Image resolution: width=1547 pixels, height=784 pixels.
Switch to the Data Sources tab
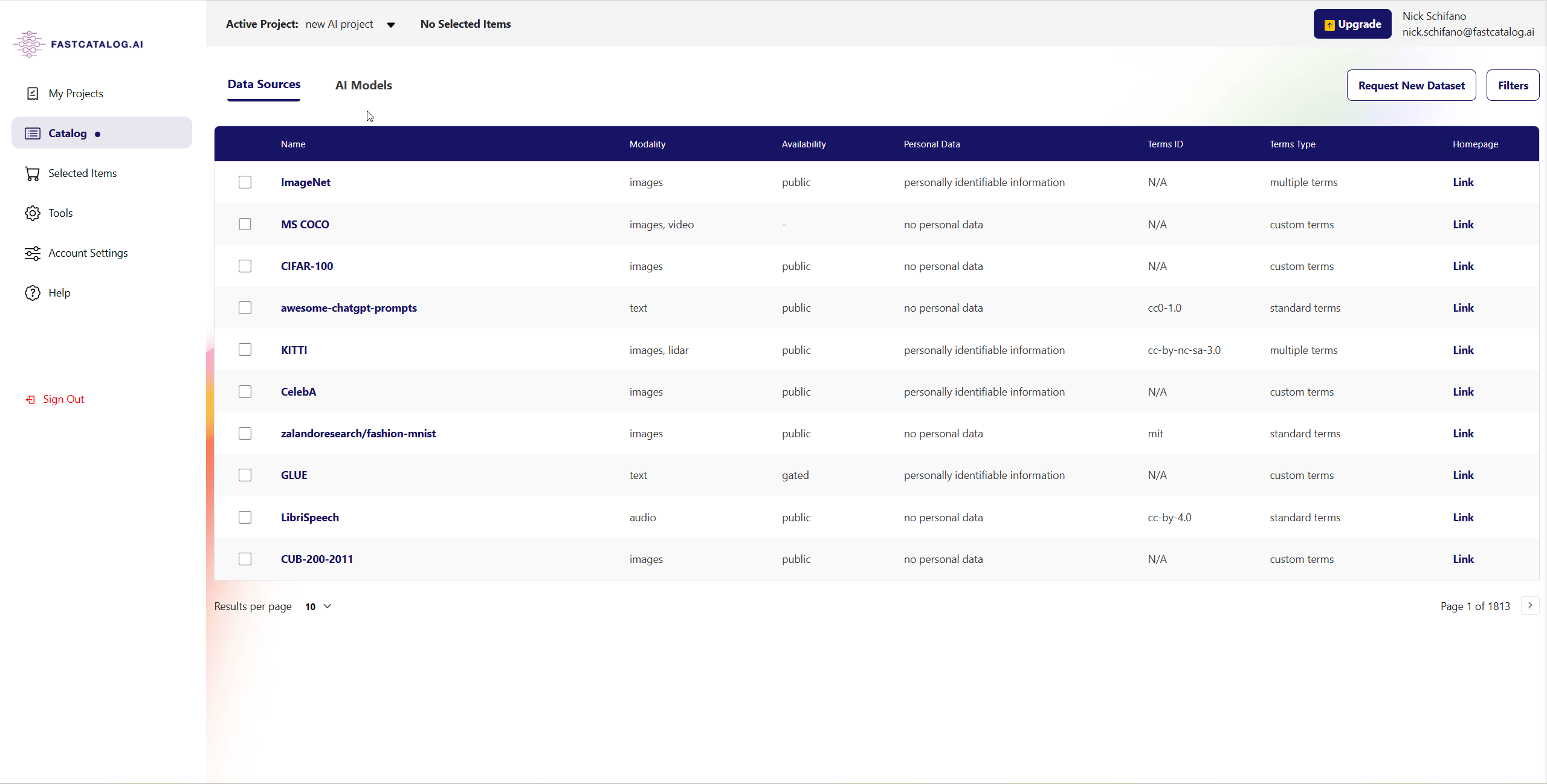click(264, 85)
